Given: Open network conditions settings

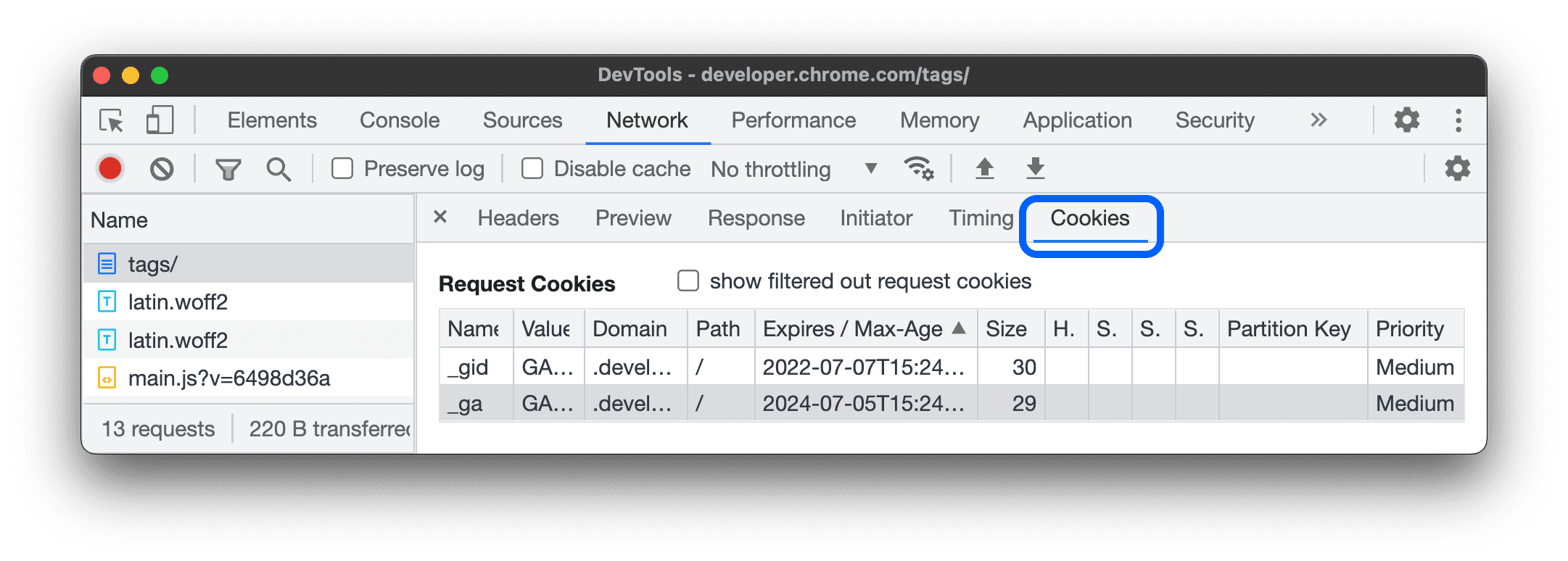Looking at the screenshot, I should point(919,168).
